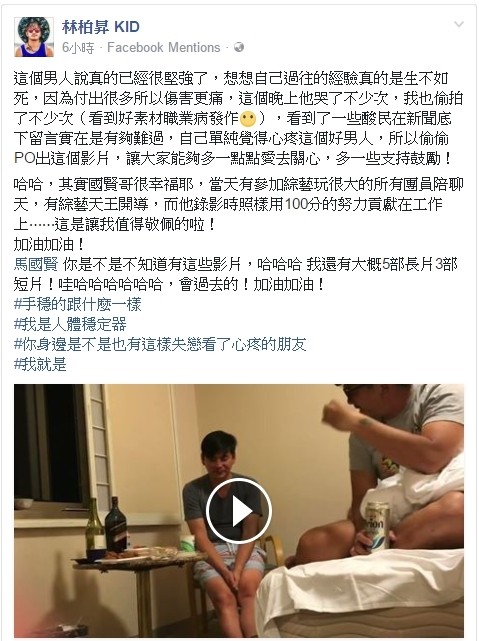Play the video with the circular play button
The width and height of the screenshot is (479, 641).
point(239,511)
